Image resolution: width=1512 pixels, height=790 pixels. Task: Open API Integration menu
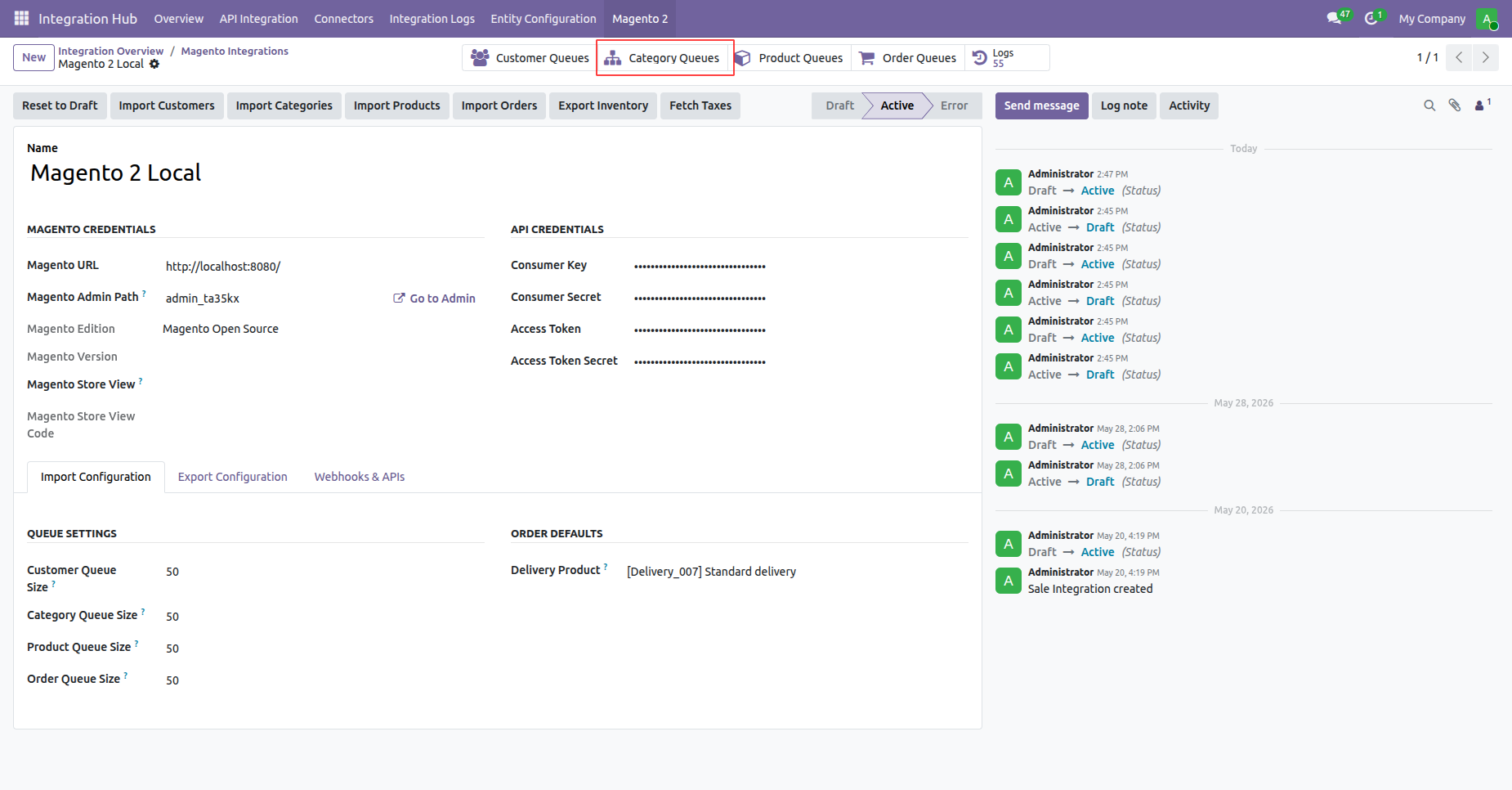(x=258, y=19)
